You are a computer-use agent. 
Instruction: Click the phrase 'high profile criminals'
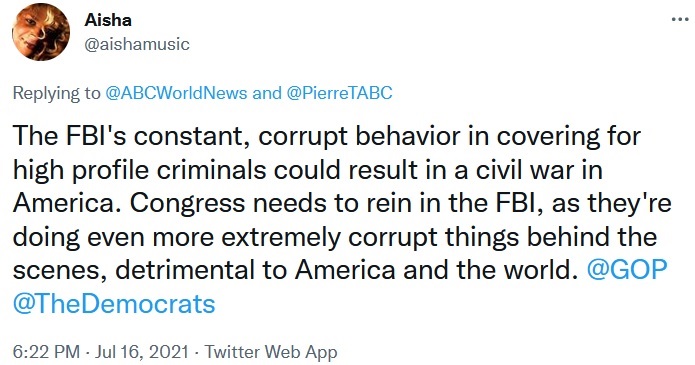[x=140, y=169]
